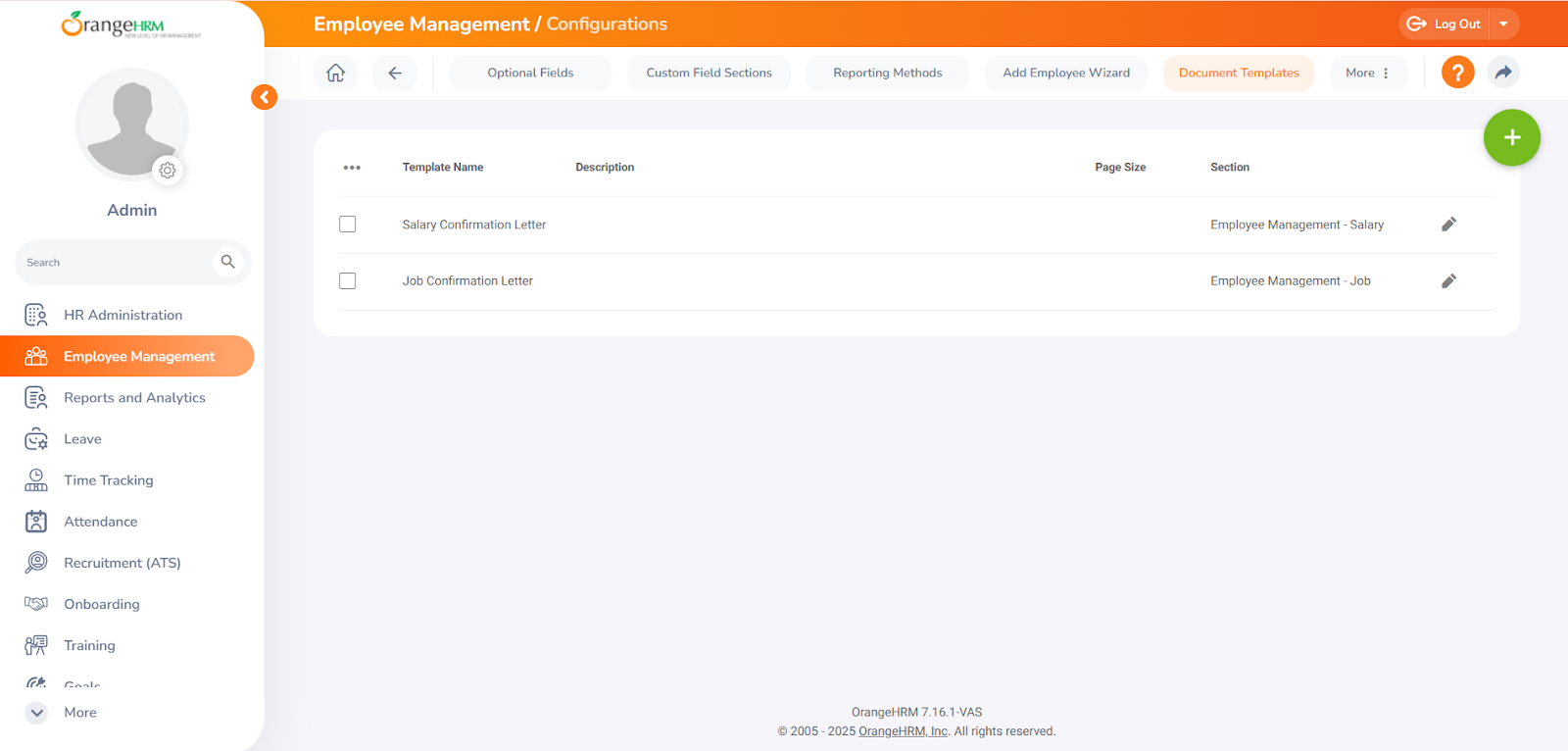This screenshot has height=751, width=1568.
Task: Open the OrangeHRM, Inc footer link
Action: [x=903, y=731]
